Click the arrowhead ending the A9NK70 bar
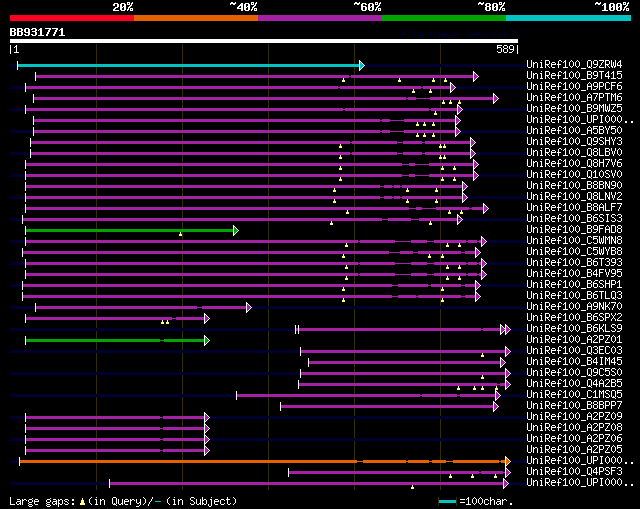Screen dimensions: 640x509 249,307
